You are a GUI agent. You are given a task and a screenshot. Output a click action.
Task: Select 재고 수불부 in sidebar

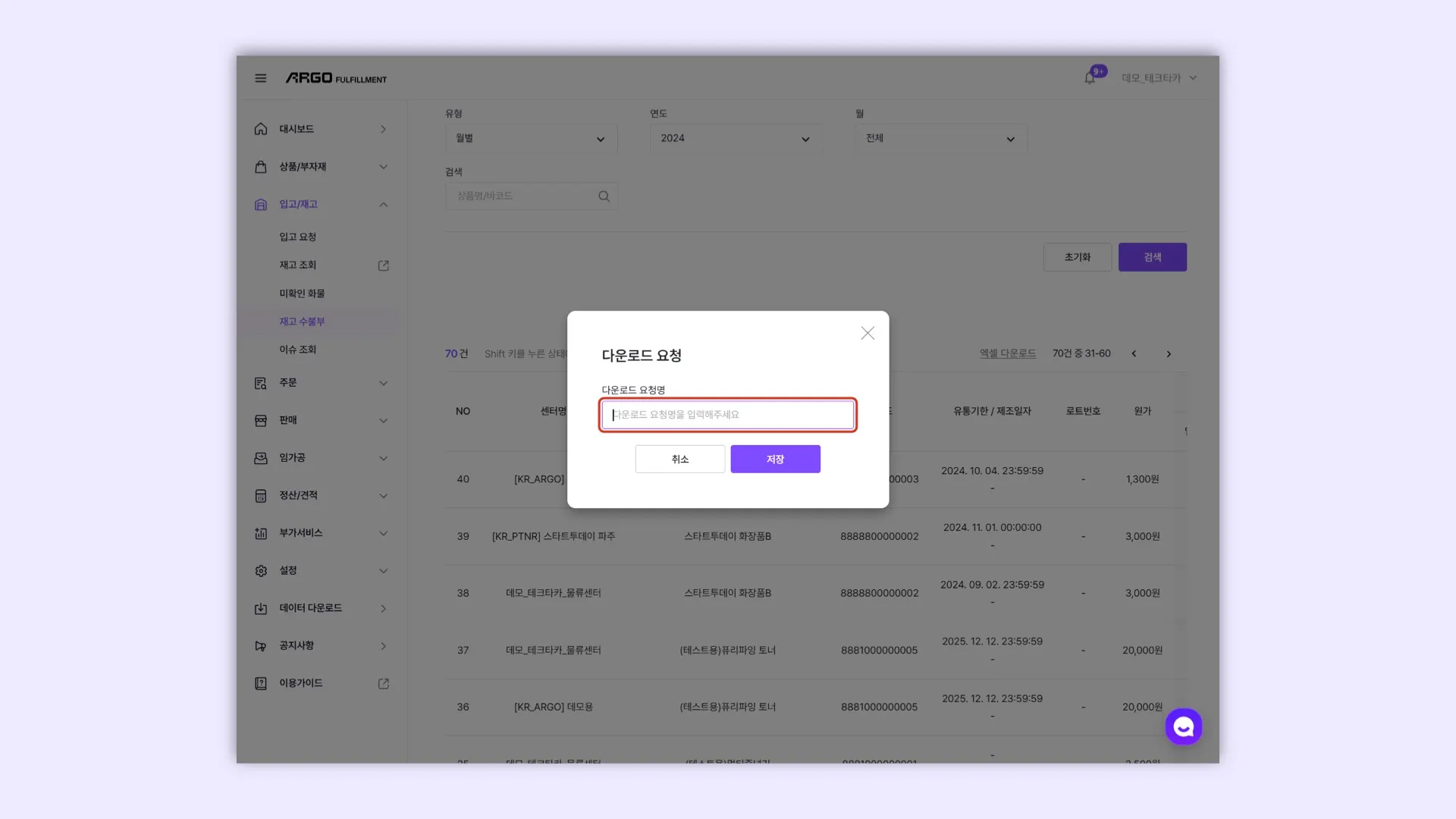pos(302,322)
